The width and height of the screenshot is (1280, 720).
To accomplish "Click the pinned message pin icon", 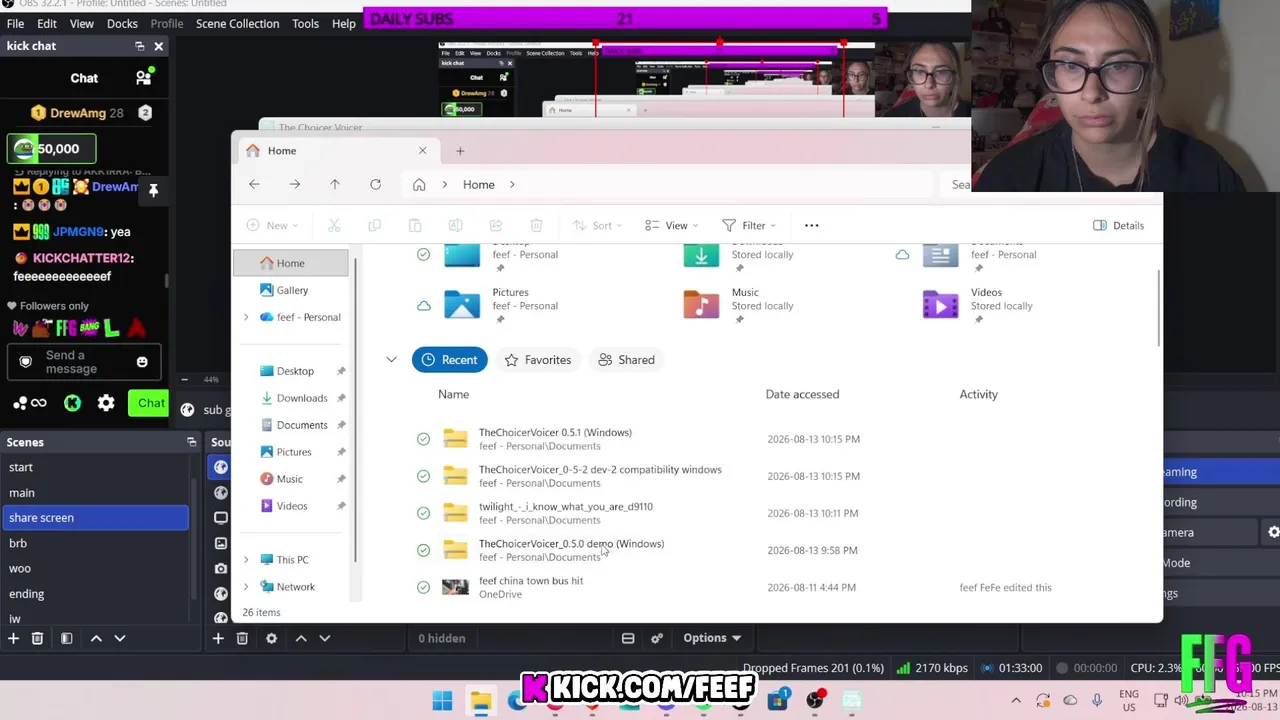I will pyautogui.click(x=153, y=190).
